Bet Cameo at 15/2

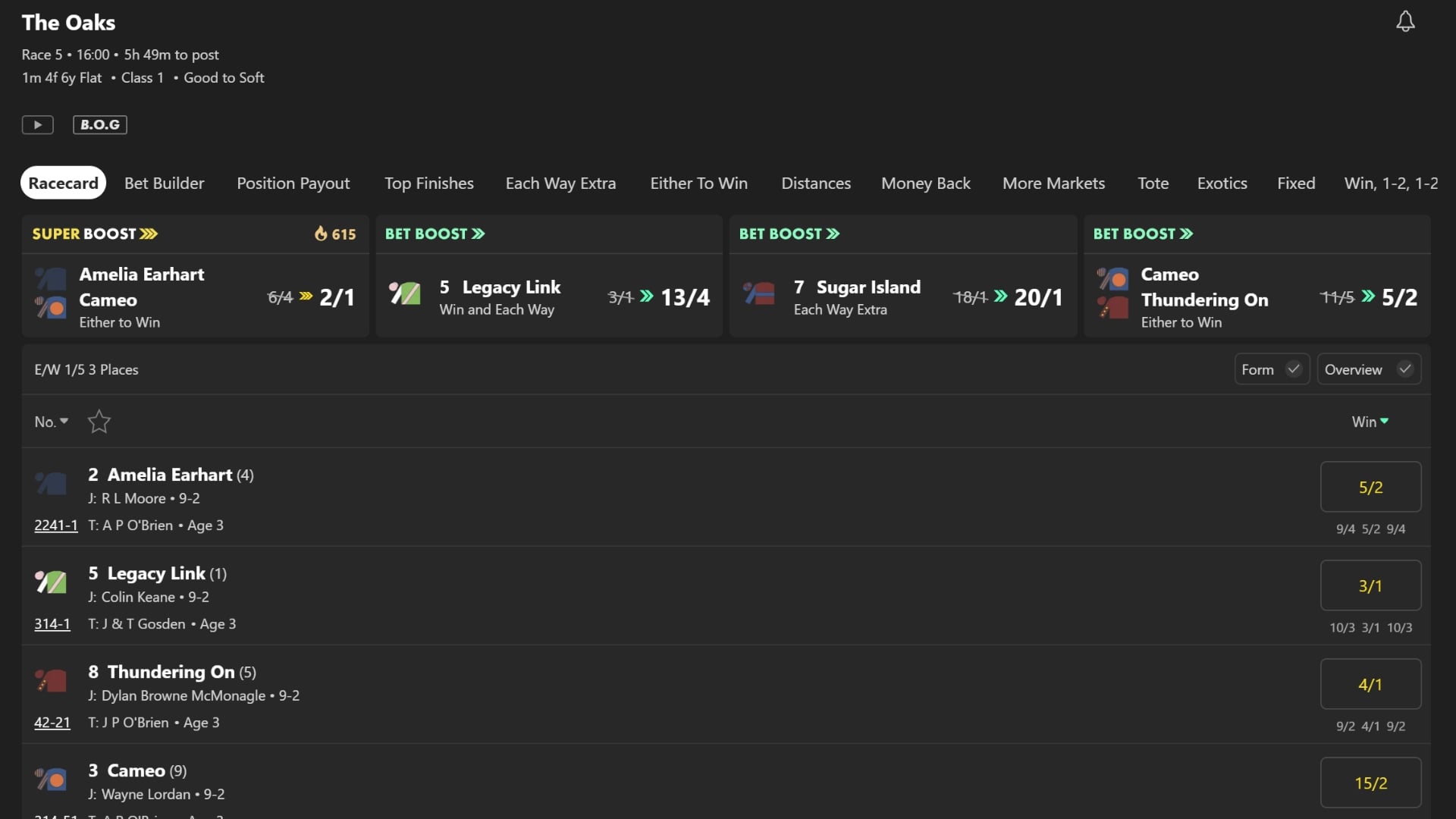tap(1371, 783)
